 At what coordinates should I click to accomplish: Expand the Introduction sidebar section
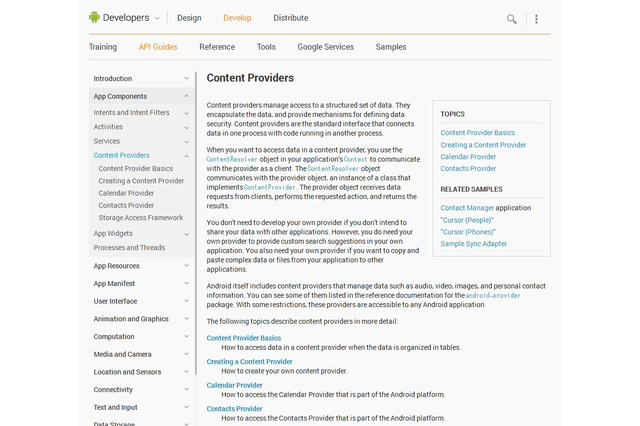coord(186,79)
